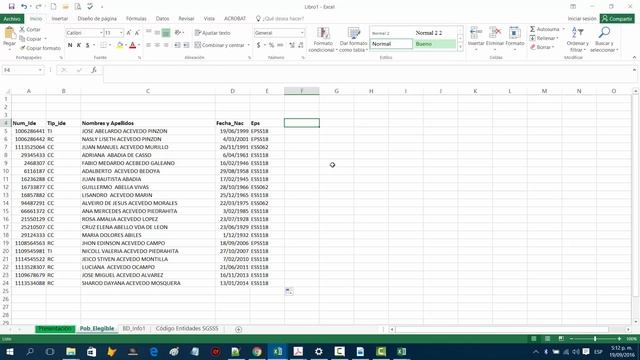640x360 pixels.
Task: Toggle italic (K) formatting
Action: pyautogui.click(x=79, y=45)
